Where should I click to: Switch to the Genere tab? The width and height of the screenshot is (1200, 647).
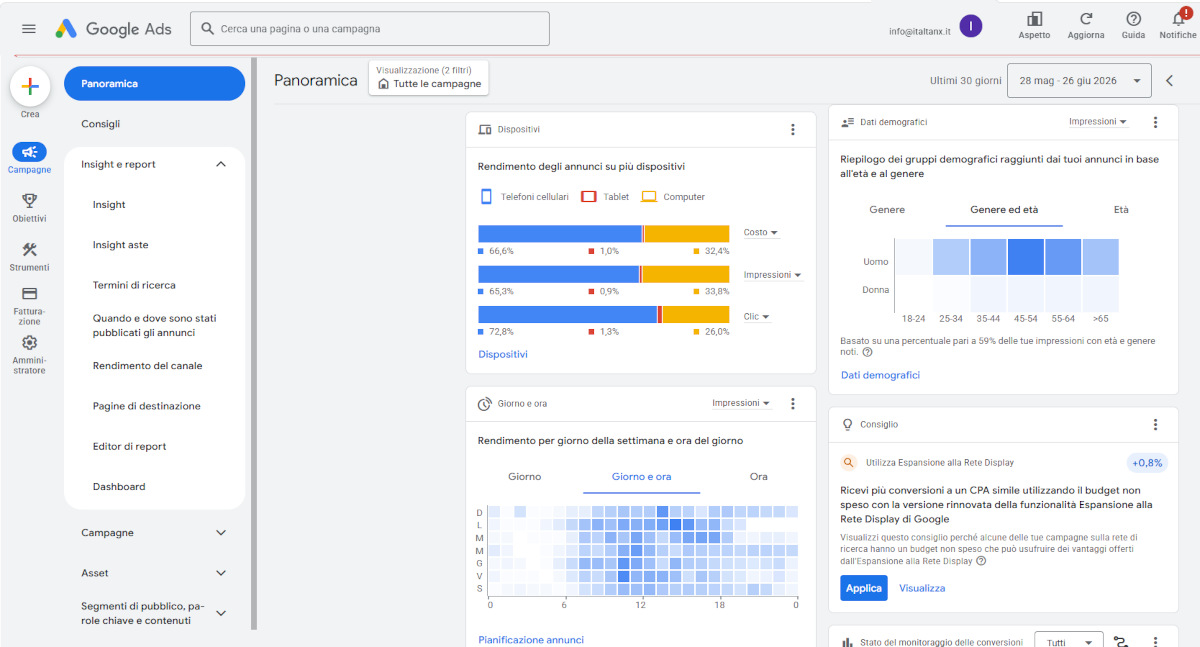click(x=887, y=210)
